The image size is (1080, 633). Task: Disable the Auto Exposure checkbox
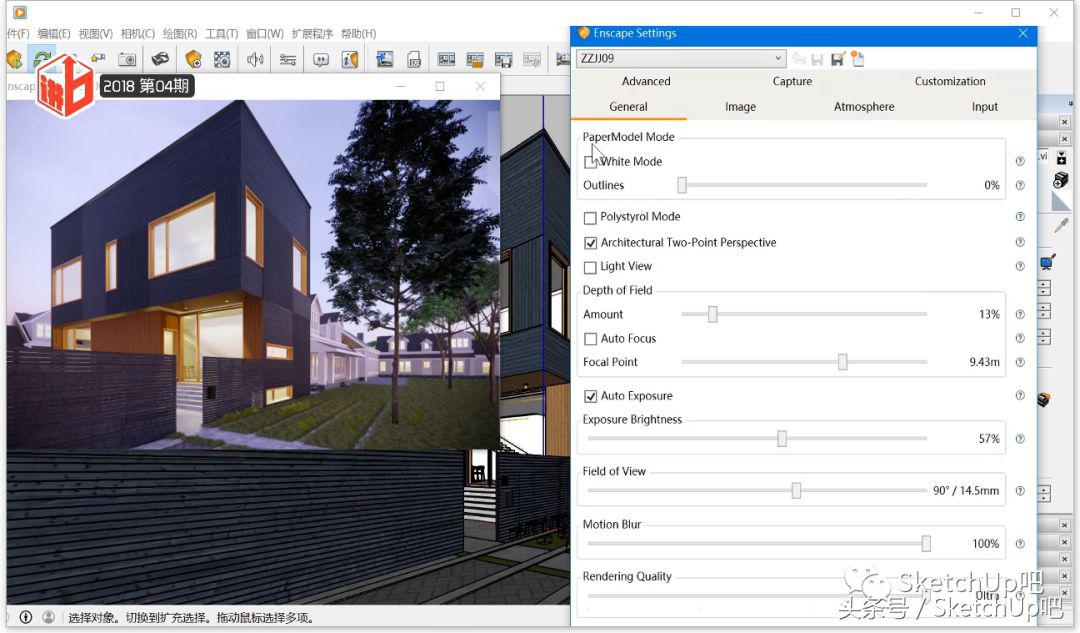(x=590, y=397)
